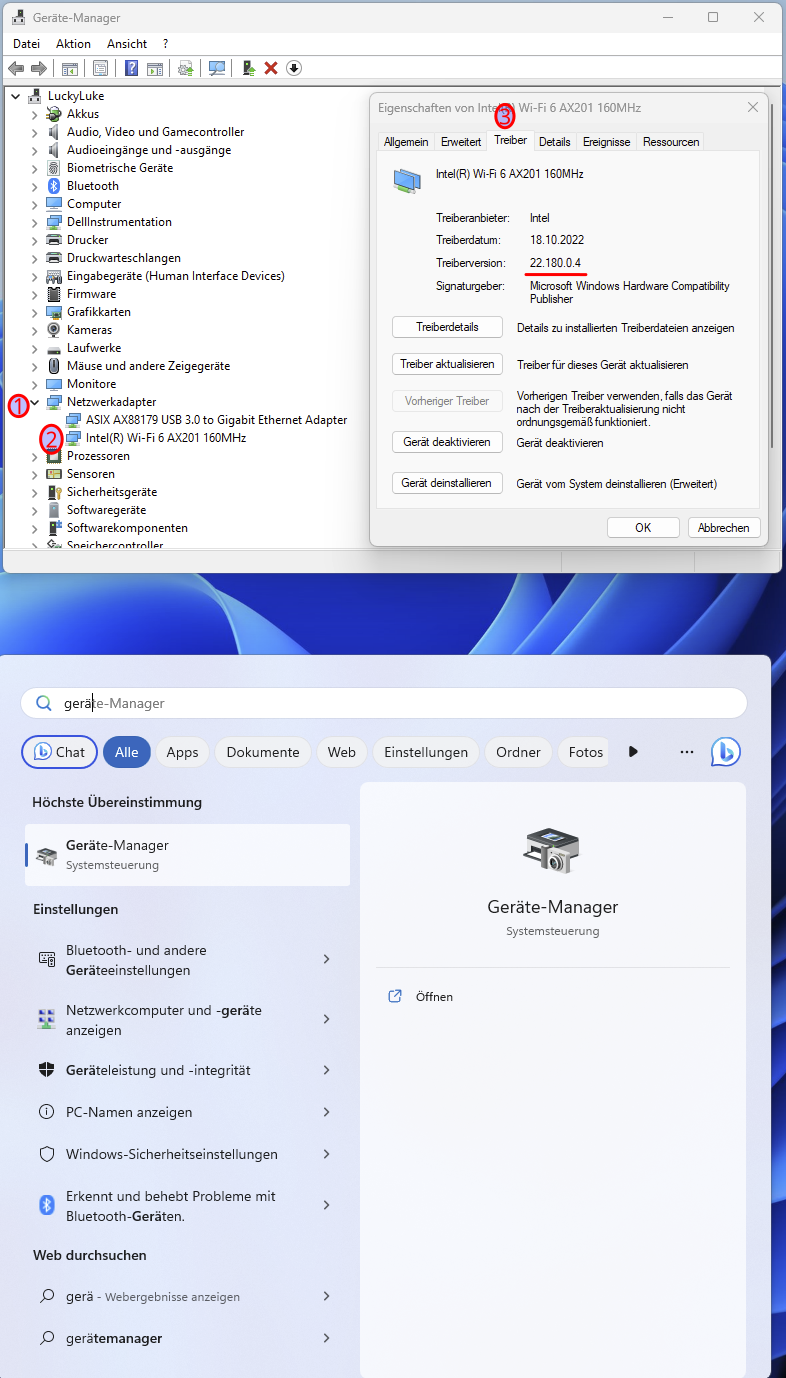
Task: Open Bing icon beside the search filters
Action: coord(725,752)
